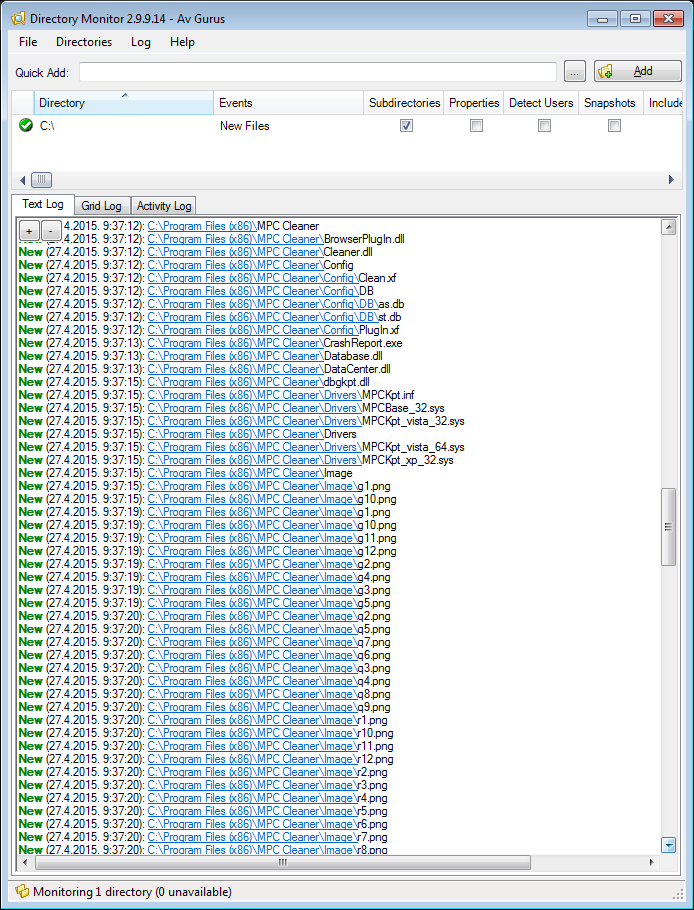Click the st.db file name text
Image resolution: width=694 pixels, height=910 pixels.
[x=390, y=317]
